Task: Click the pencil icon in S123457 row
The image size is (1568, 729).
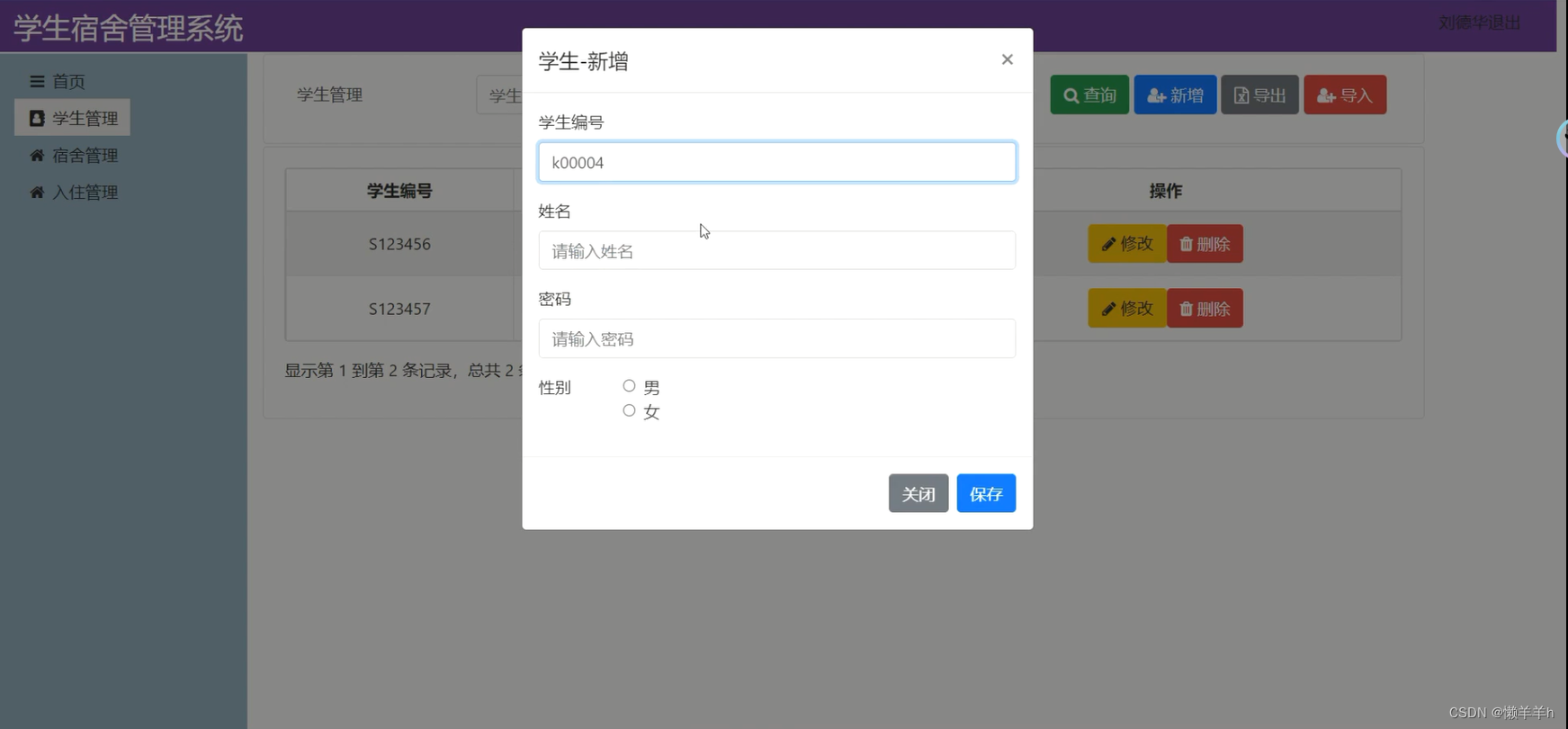Action: (x=1108, y=309)
